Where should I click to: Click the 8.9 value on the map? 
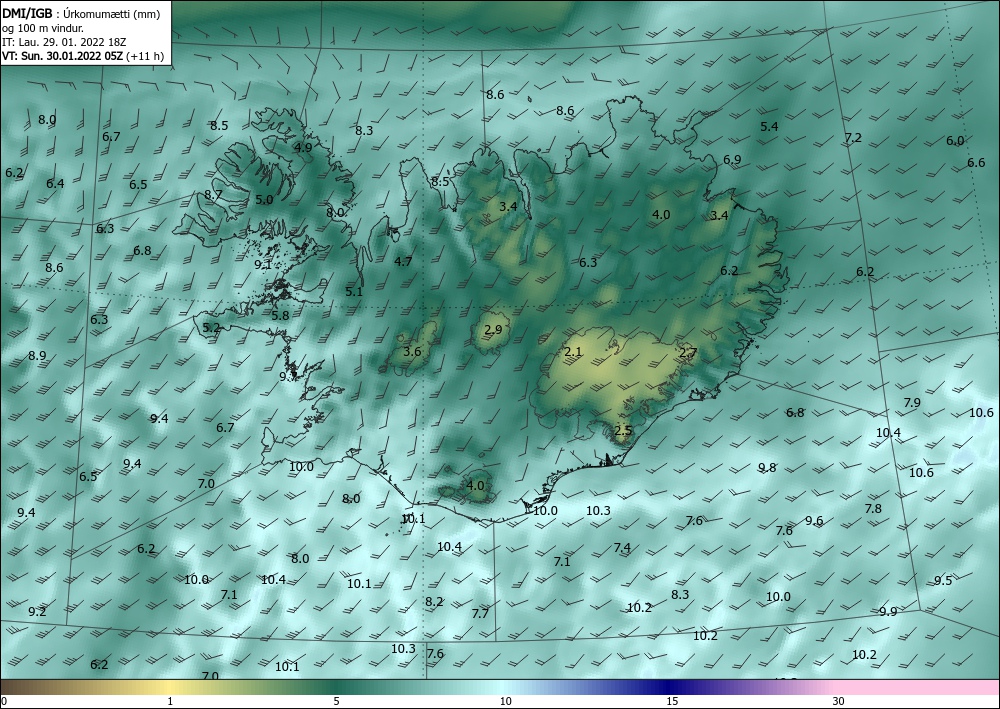click(x=37, y=356)
